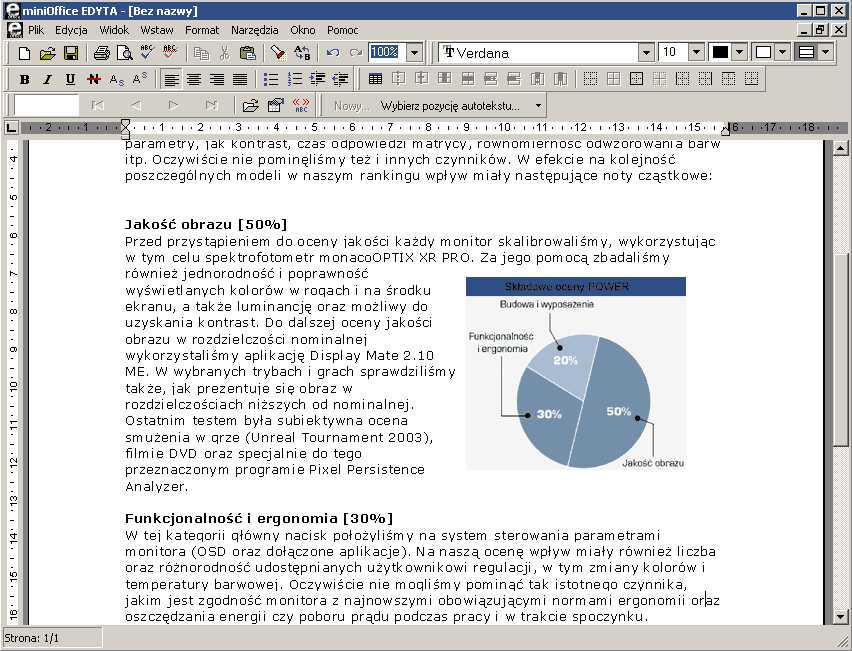Click the vertical scrollbar down arrow
852x651 pixels.
[x=840, y=617]
